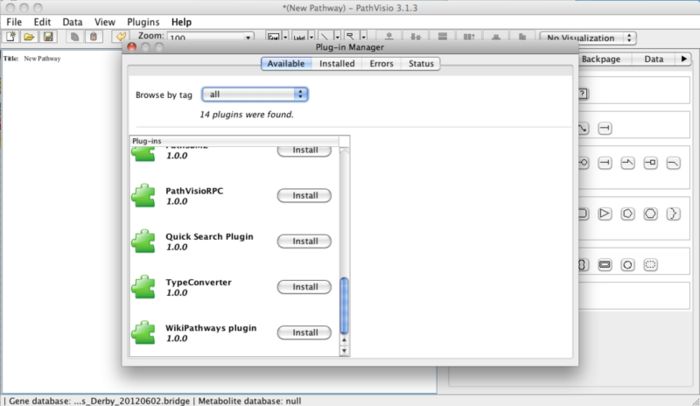This screenshot has width=700, height=406.
Task: Click the 'Metabolite database: null' status text
Action: (249, 401)
